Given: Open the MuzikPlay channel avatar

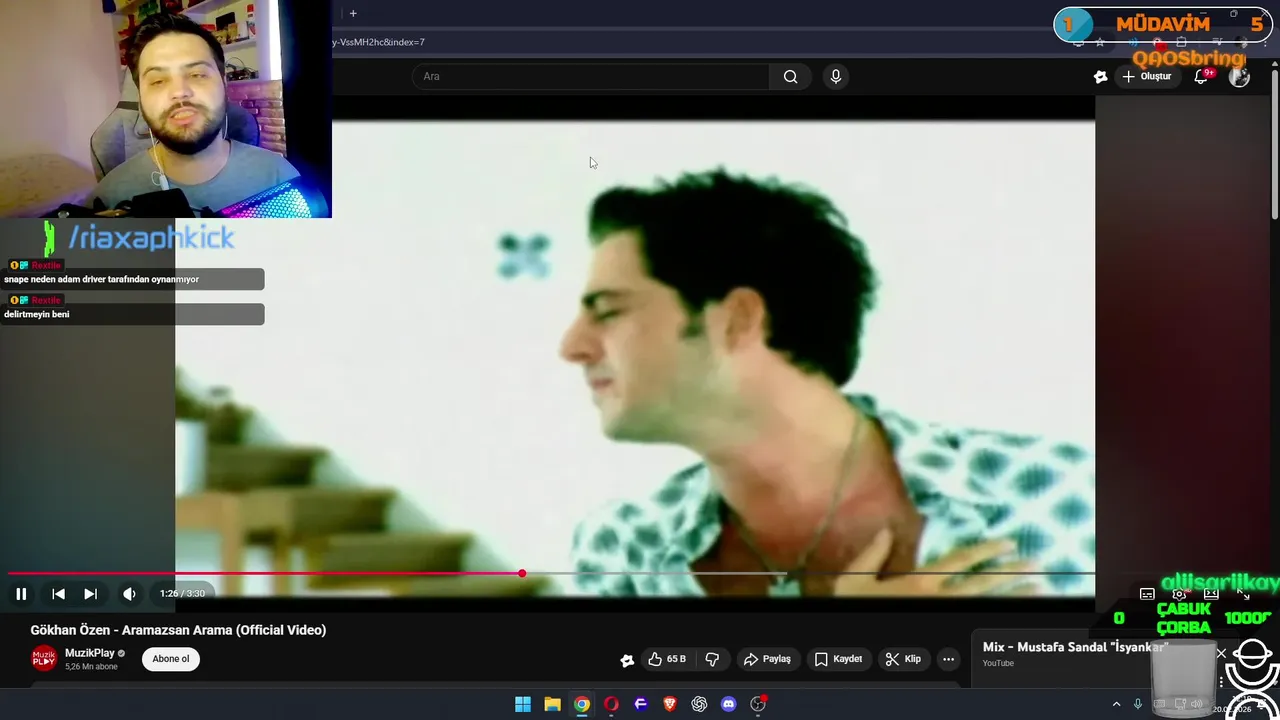Looking at the screenshot, I should (44, 658).
